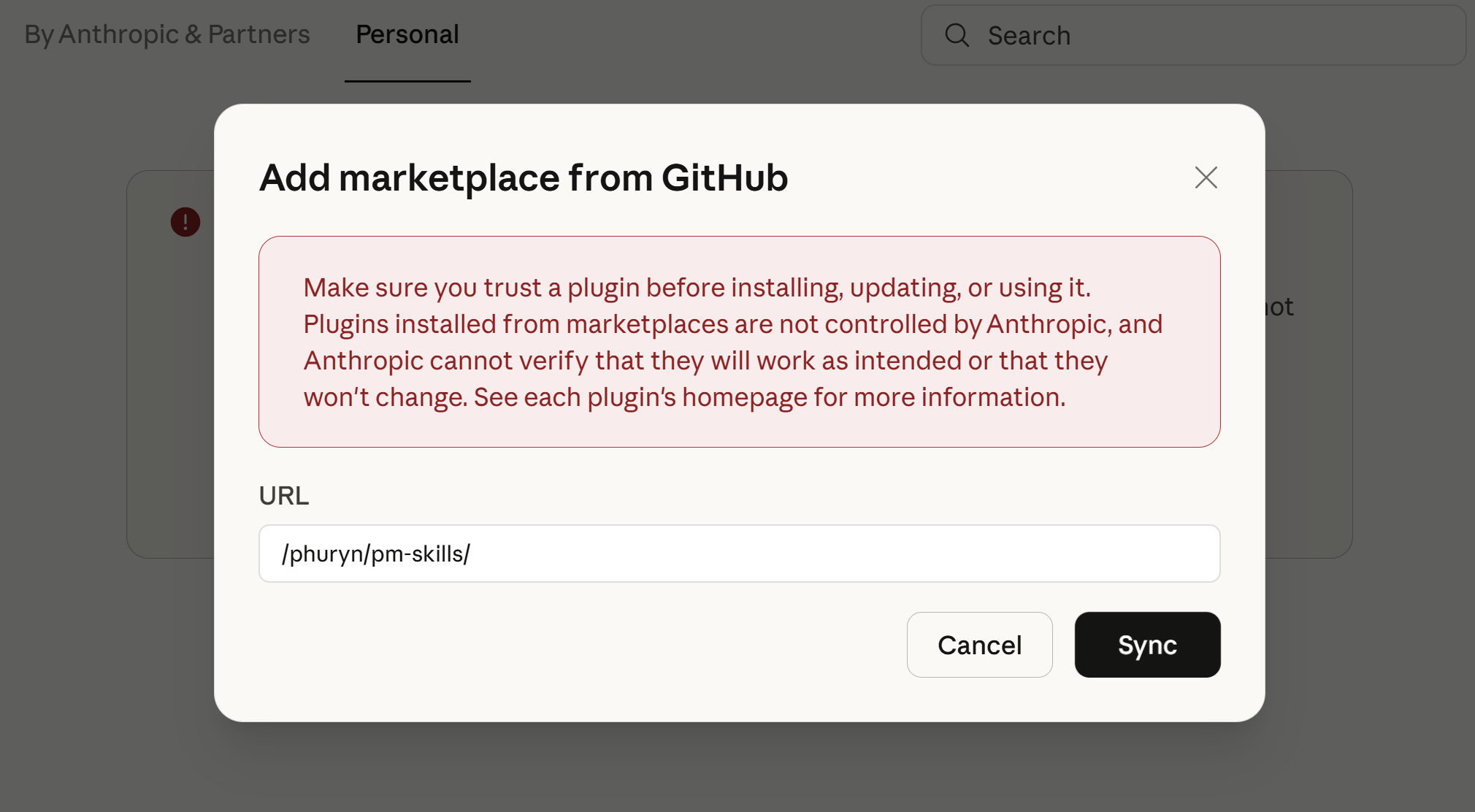Image resolution: width=1475 pixels, height=812 pixels.
Task: Switch to the By Anthropic & Partners tab
Action: point(167,34)
